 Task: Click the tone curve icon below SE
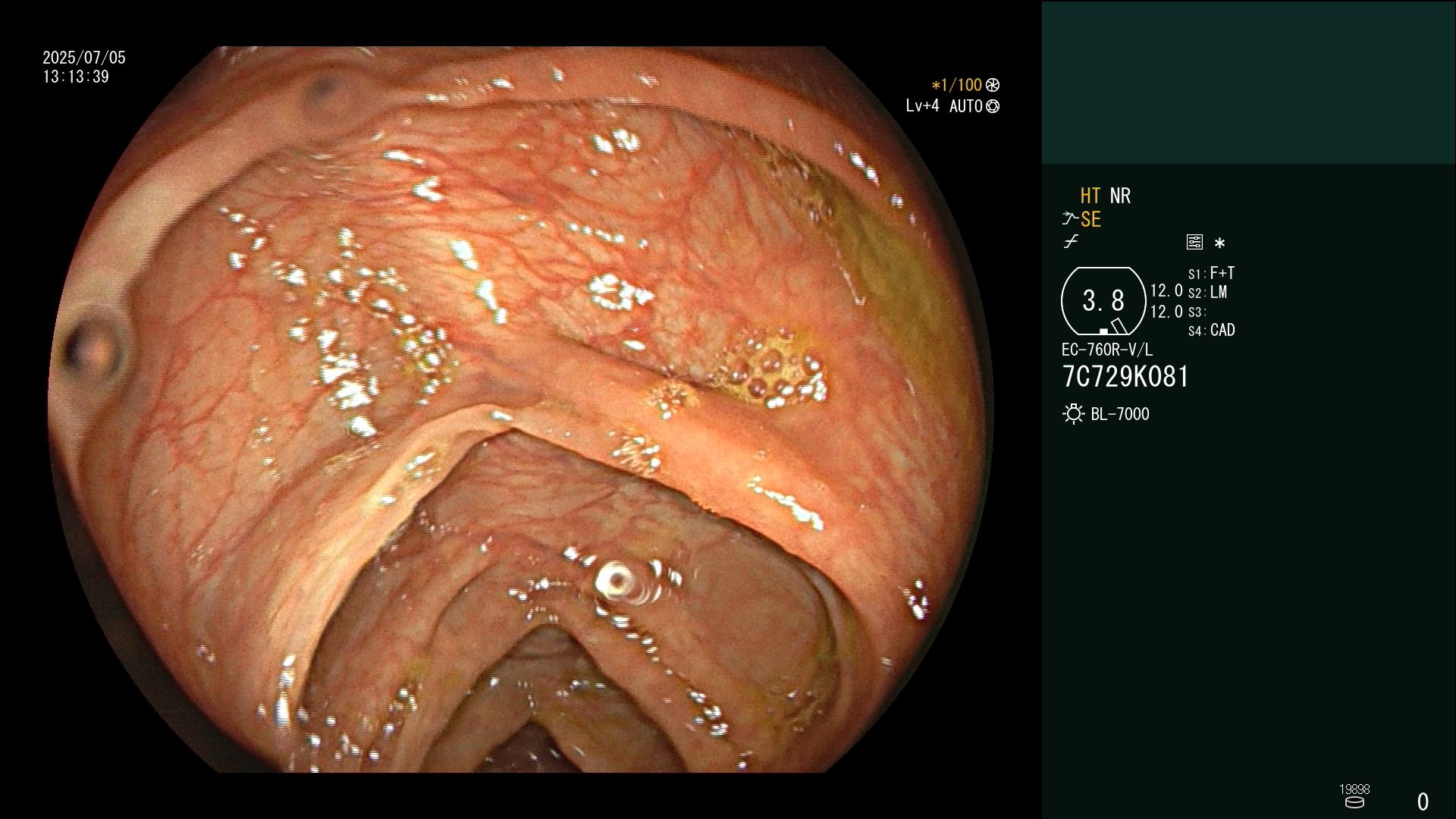(1071, 242)
